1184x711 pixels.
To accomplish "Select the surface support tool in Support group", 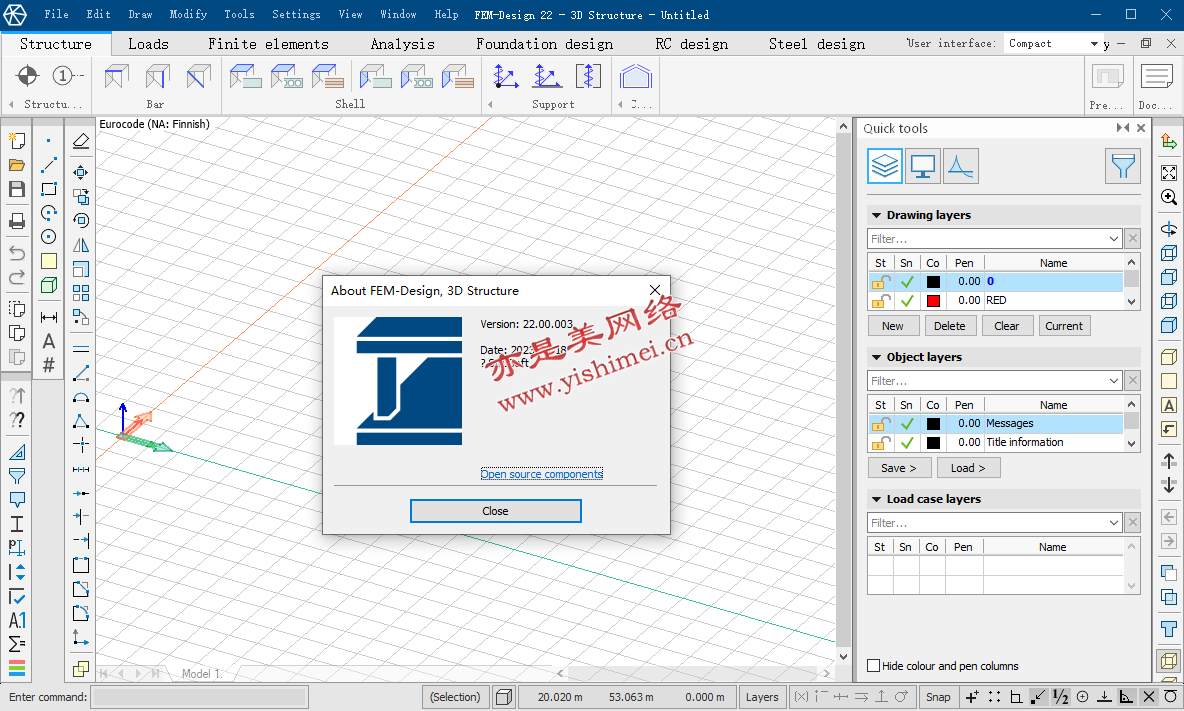I will pyautogui.click(x=588, y=76).
